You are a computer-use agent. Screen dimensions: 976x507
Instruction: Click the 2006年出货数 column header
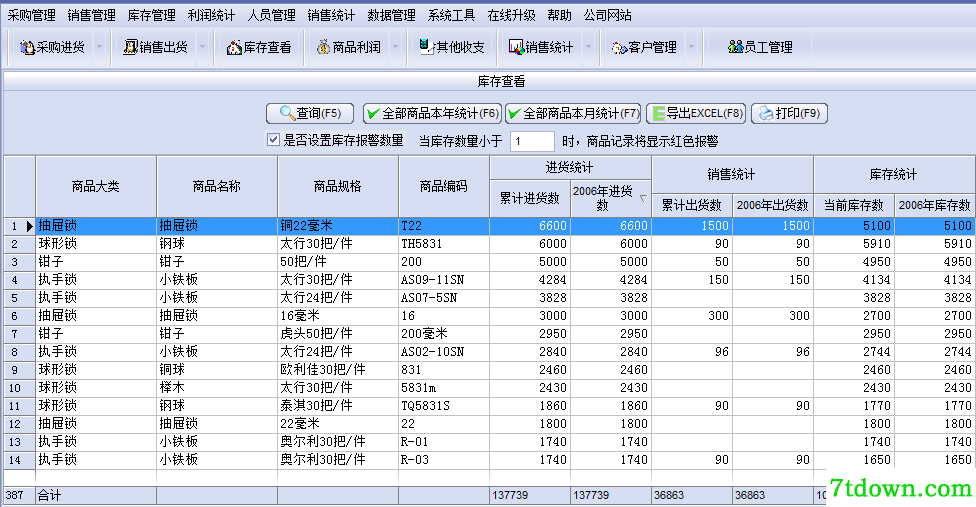click(x=773, y=205)
